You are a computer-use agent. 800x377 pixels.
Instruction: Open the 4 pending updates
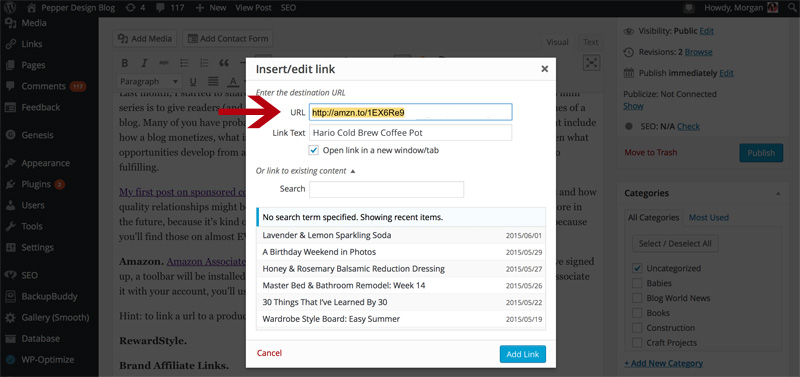[136, 8]
